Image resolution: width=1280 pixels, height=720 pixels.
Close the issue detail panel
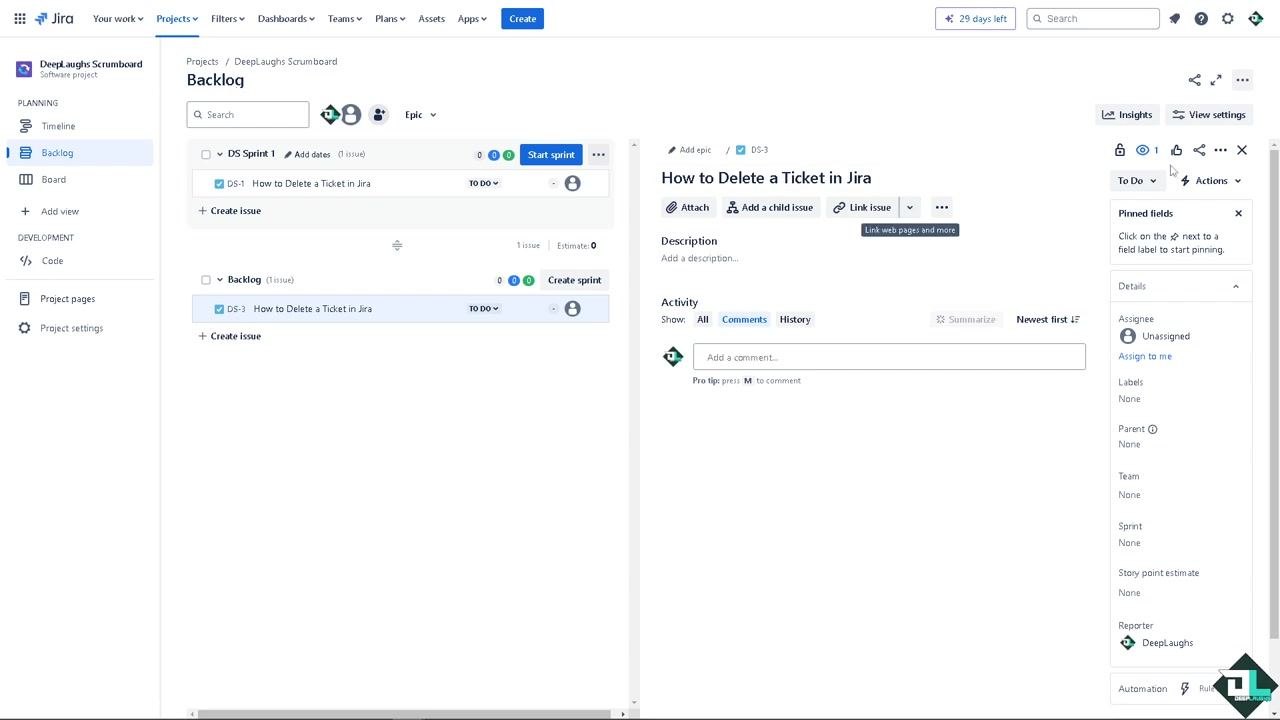(1242, 150)
